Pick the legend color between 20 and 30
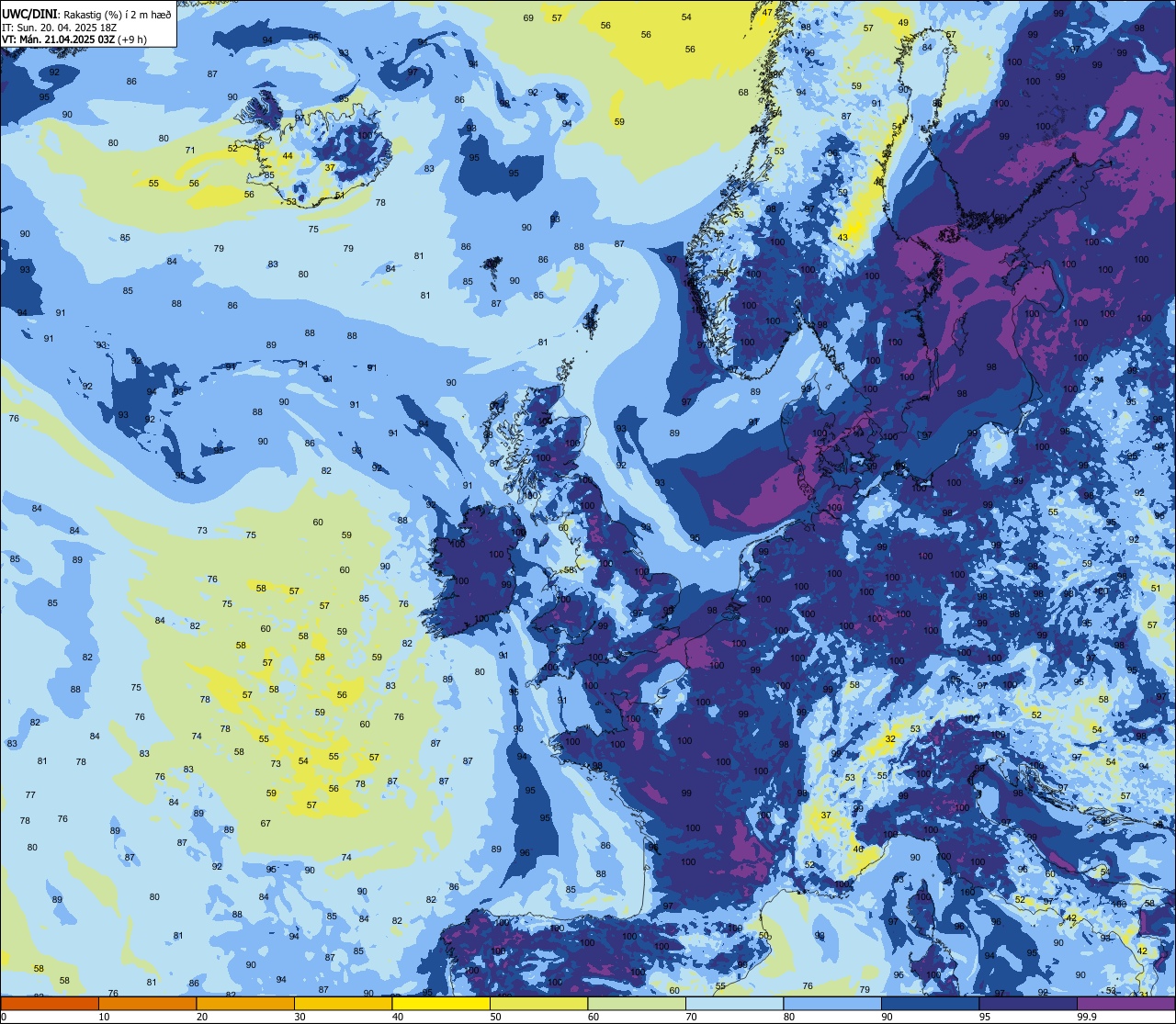The image size is (1176, 1024). tap(245, 1003)
